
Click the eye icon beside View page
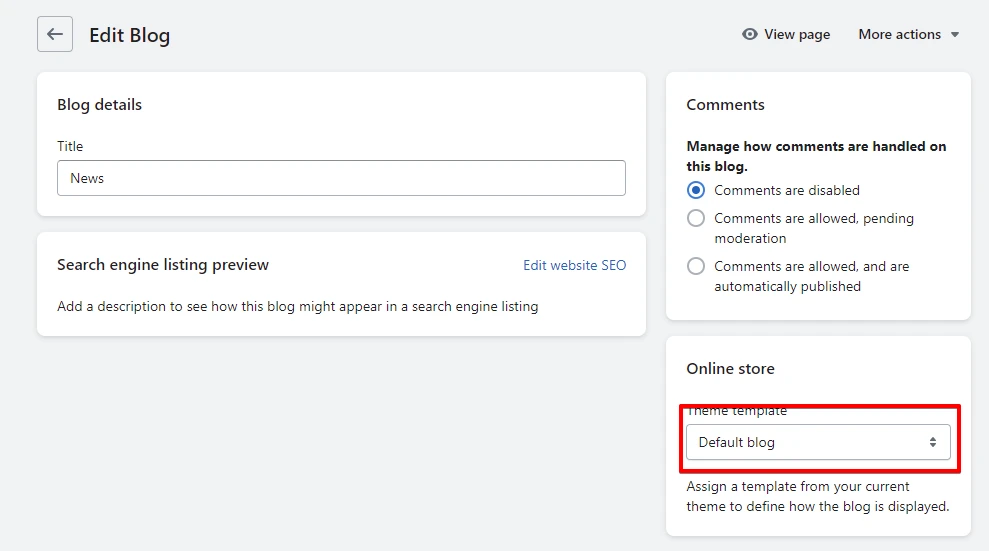[x=749, y=34]
